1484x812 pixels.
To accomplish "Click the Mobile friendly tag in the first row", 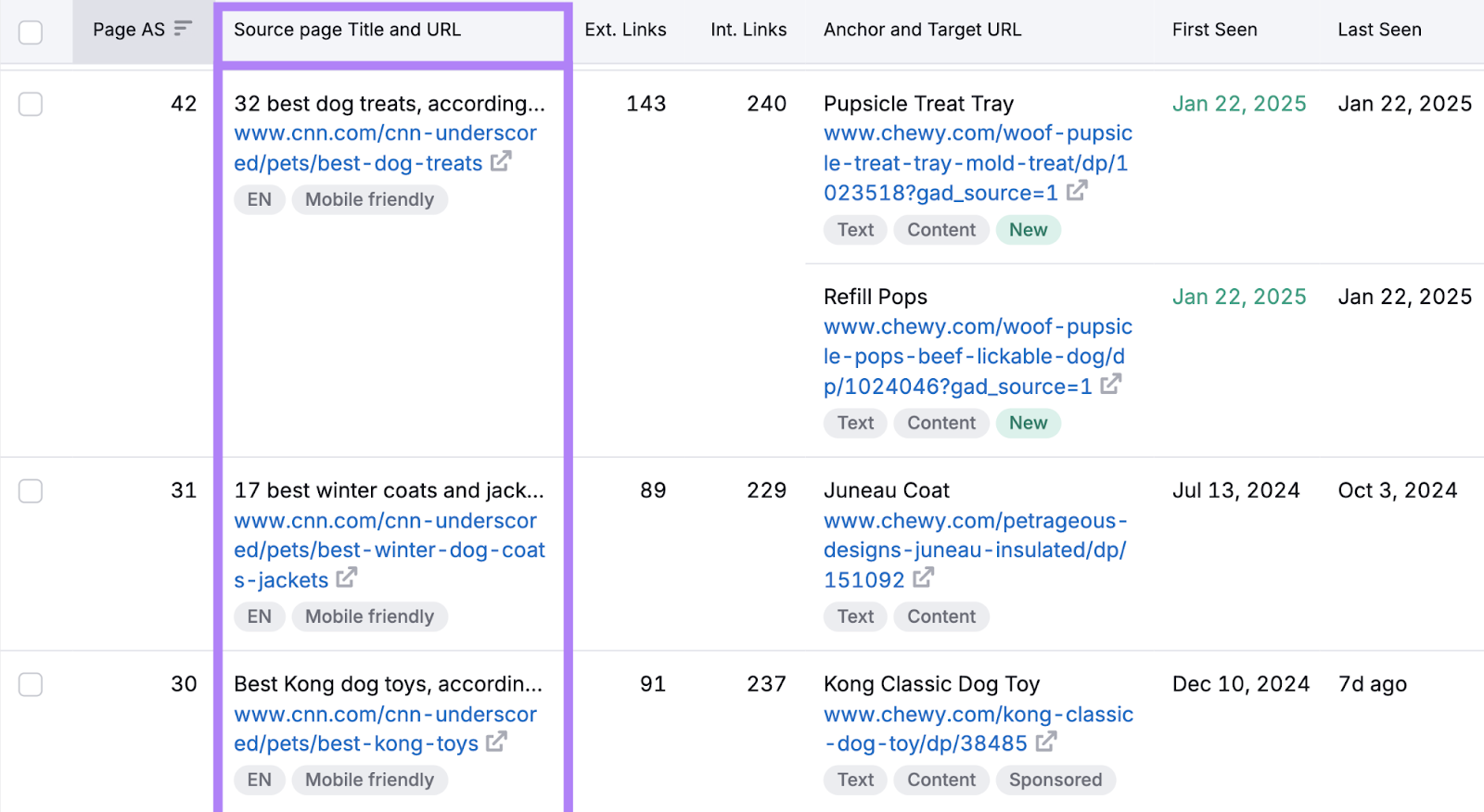I will [369, 199].
